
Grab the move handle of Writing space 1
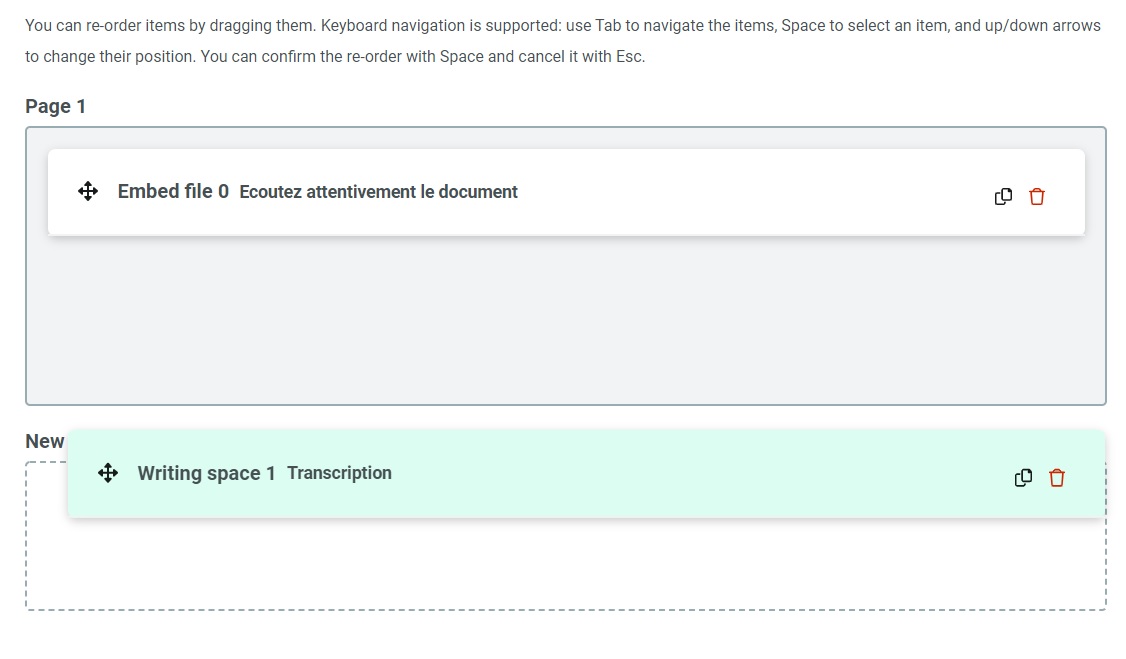click(x=108, y=473)
